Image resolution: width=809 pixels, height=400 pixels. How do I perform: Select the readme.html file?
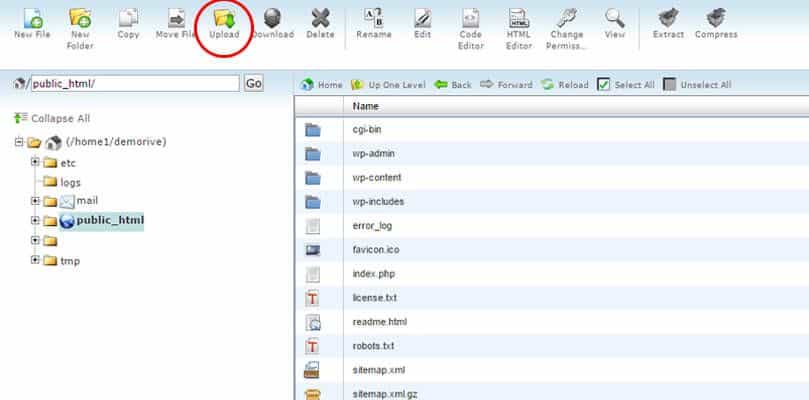pyautogui.click(x=552, y=322)
